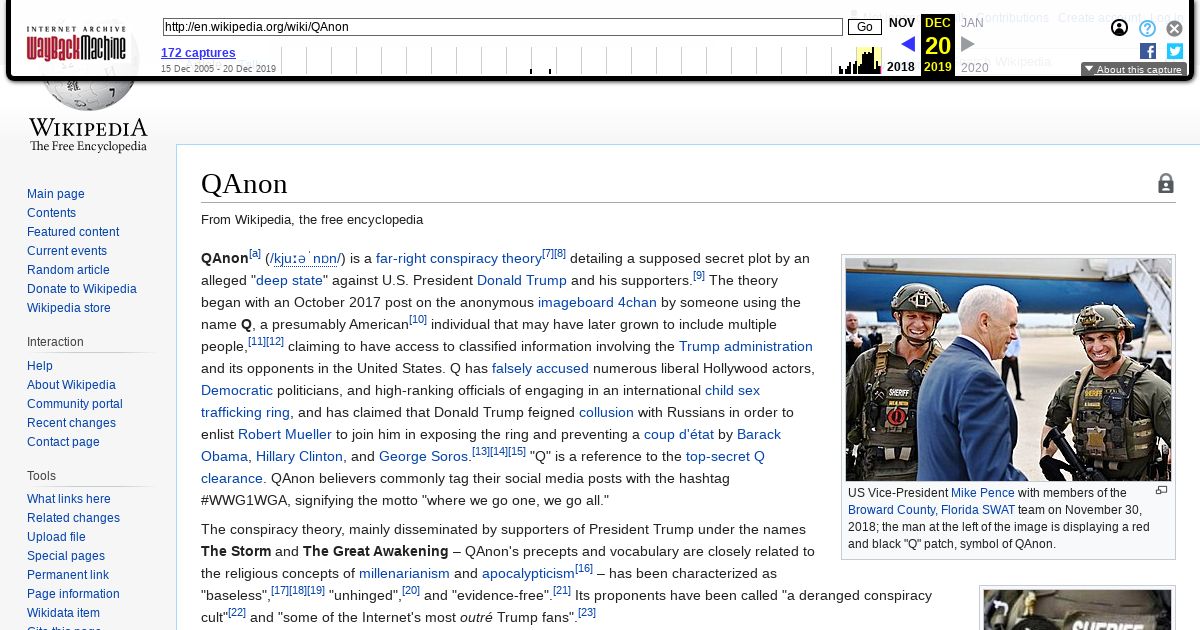The height and width of the screenshot is (630, 1200).
Task: Open Page information tool
Action: tap(73, 594)
